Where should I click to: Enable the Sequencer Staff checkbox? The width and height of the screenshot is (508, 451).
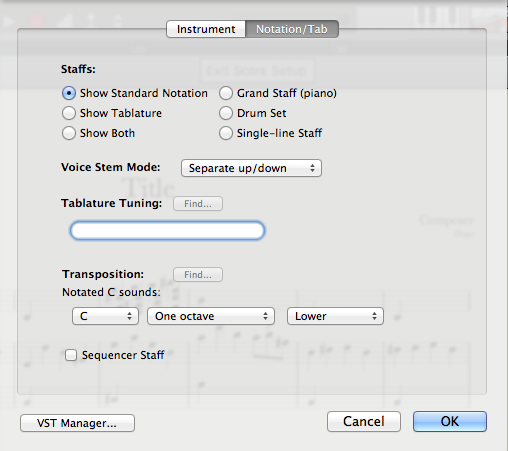(71, 355)
